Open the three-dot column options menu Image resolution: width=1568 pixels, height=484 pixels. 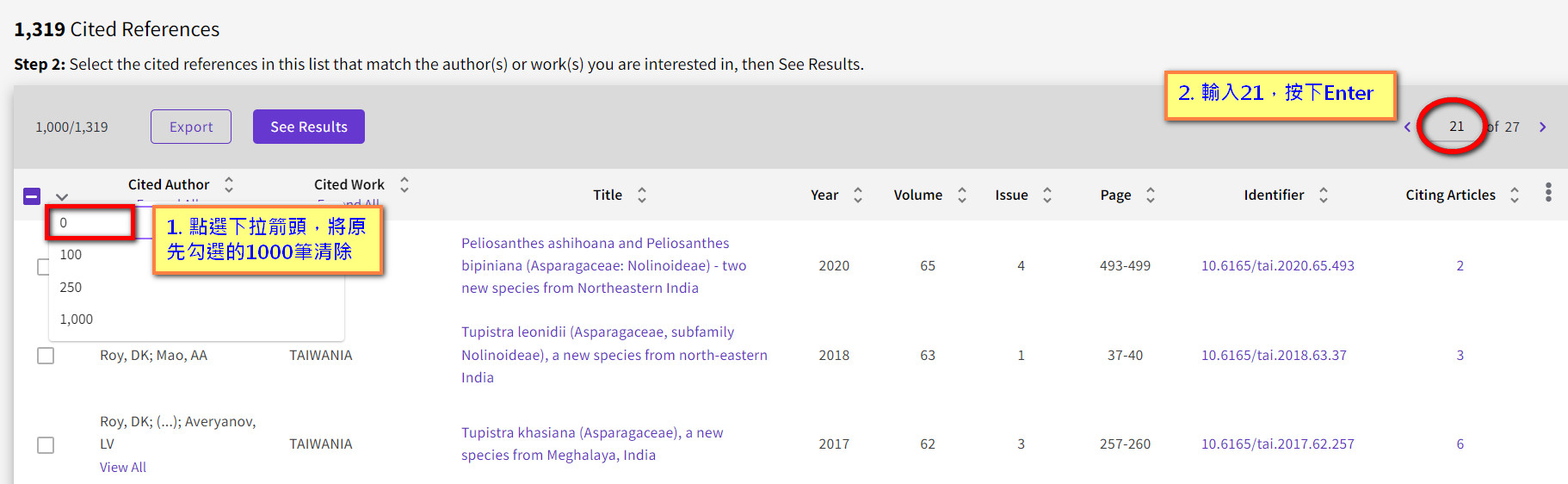click(x=1548, y=192)
